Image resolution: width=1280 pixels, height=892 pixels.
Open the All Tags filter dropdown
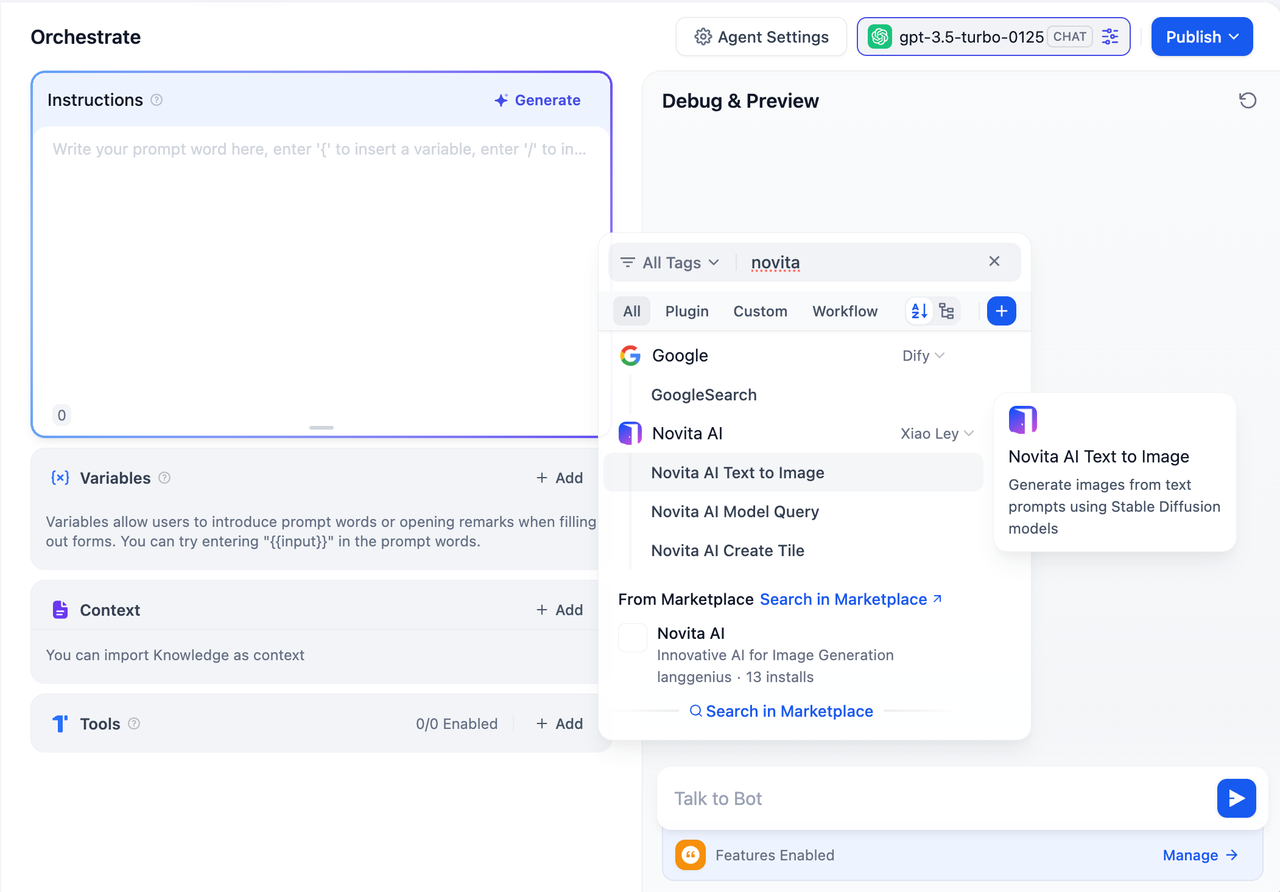tap(670, 262)
